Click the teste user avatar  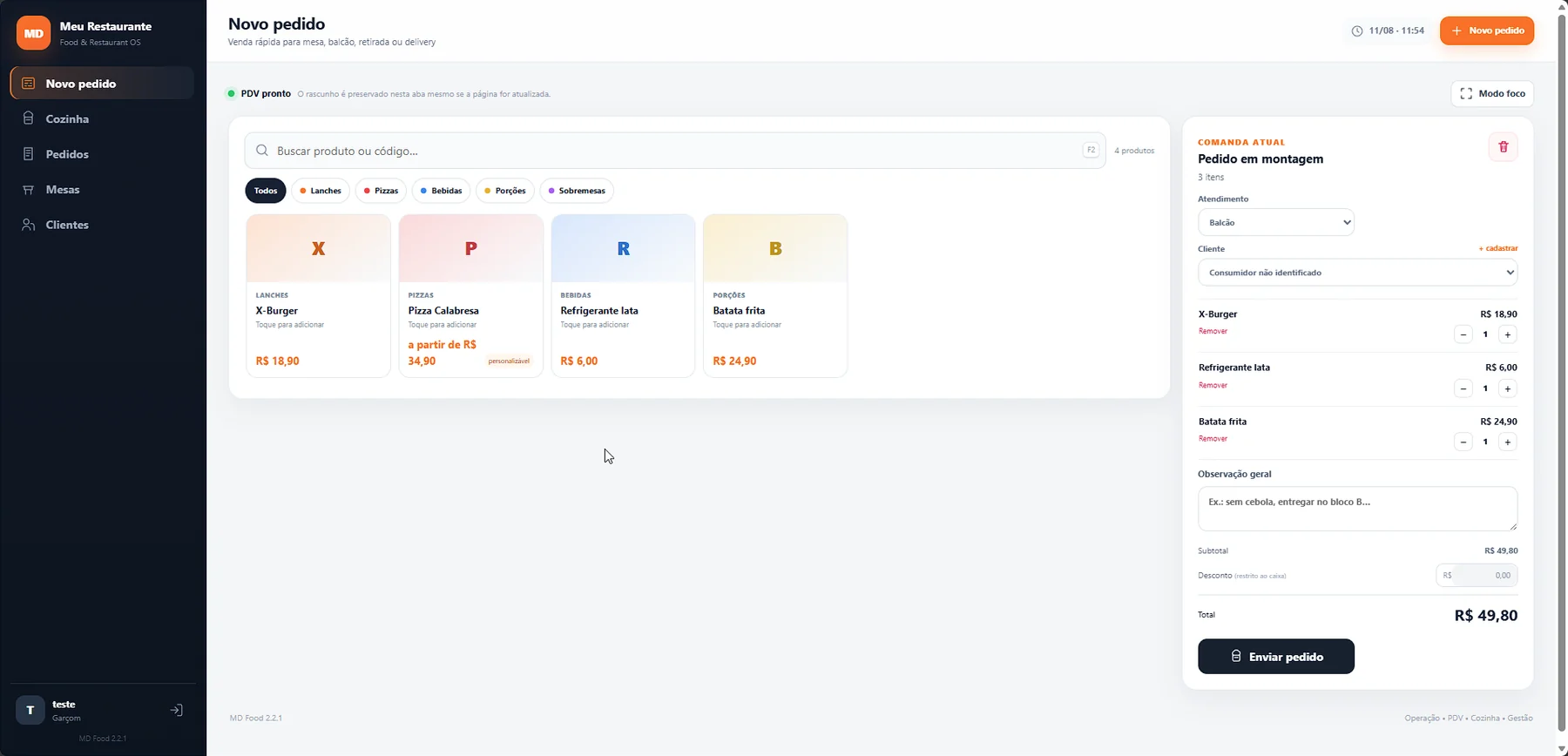coord(30,710)
